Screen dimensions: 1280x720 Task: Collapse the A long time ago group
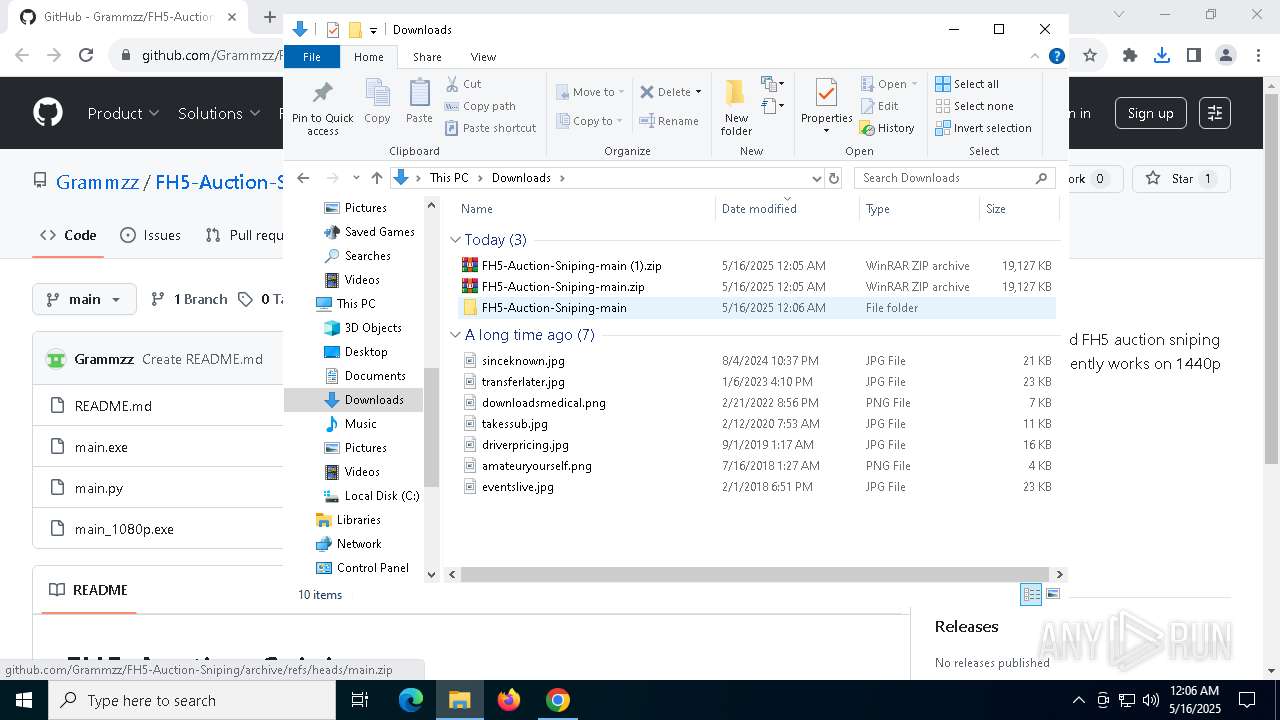[x=455, y=335]
